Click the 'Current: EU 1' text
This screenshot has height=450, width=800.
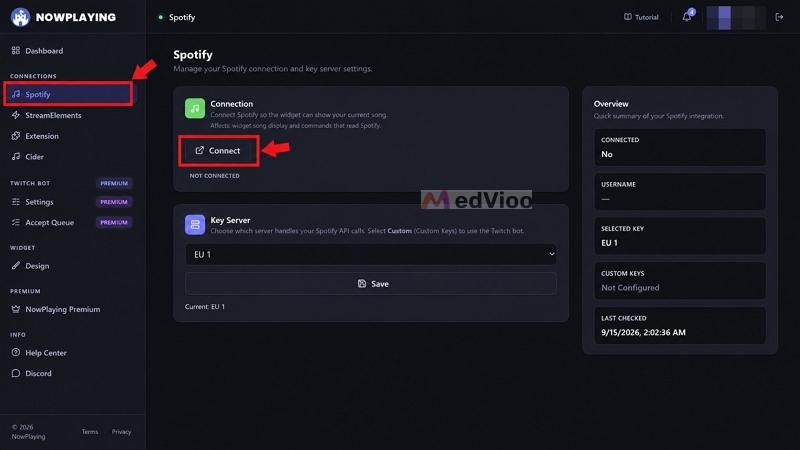pyautogui.click(x=205, y=307)
